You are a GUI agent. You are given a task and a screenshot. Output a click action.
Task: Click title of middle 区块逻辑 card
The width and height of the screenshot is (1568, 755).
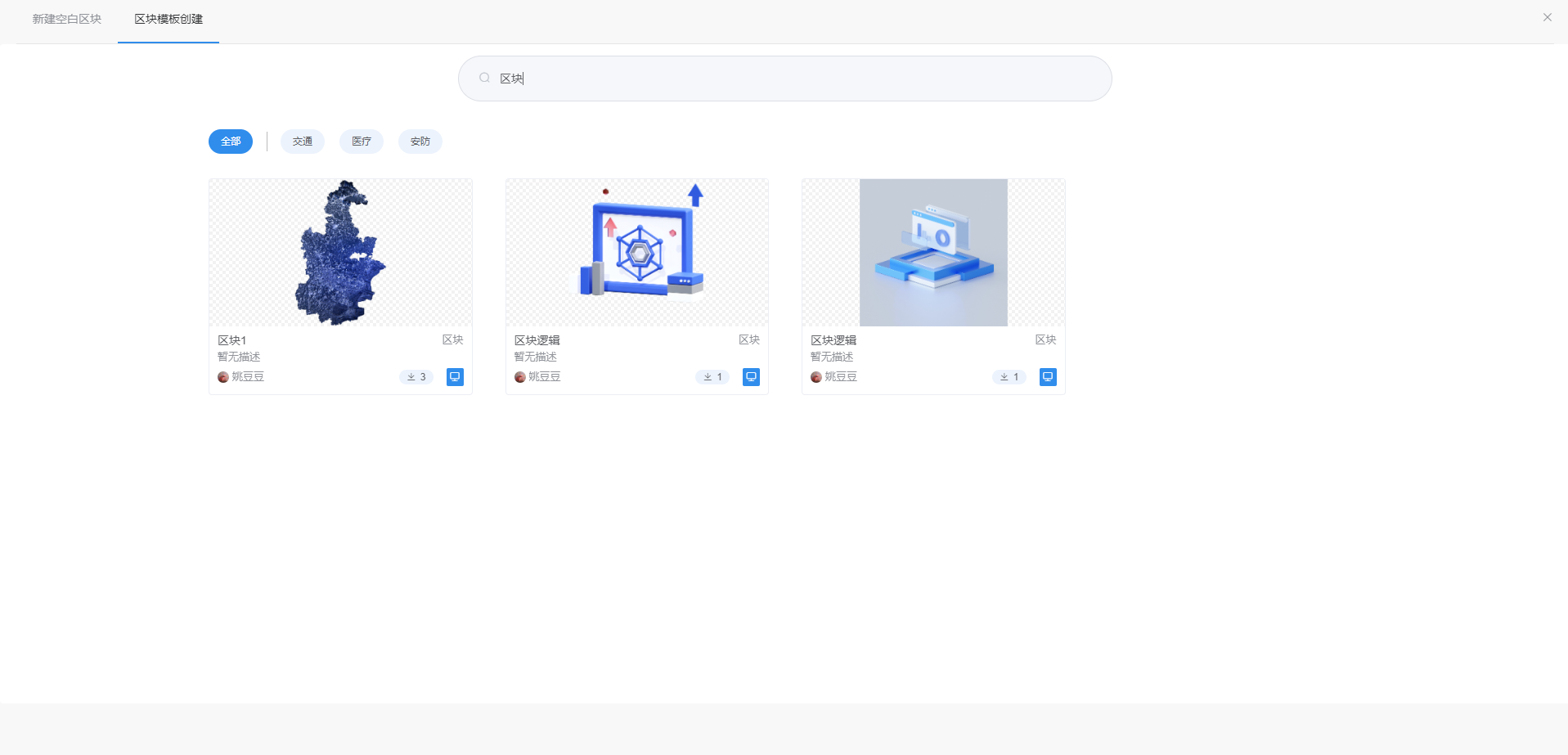537,340
